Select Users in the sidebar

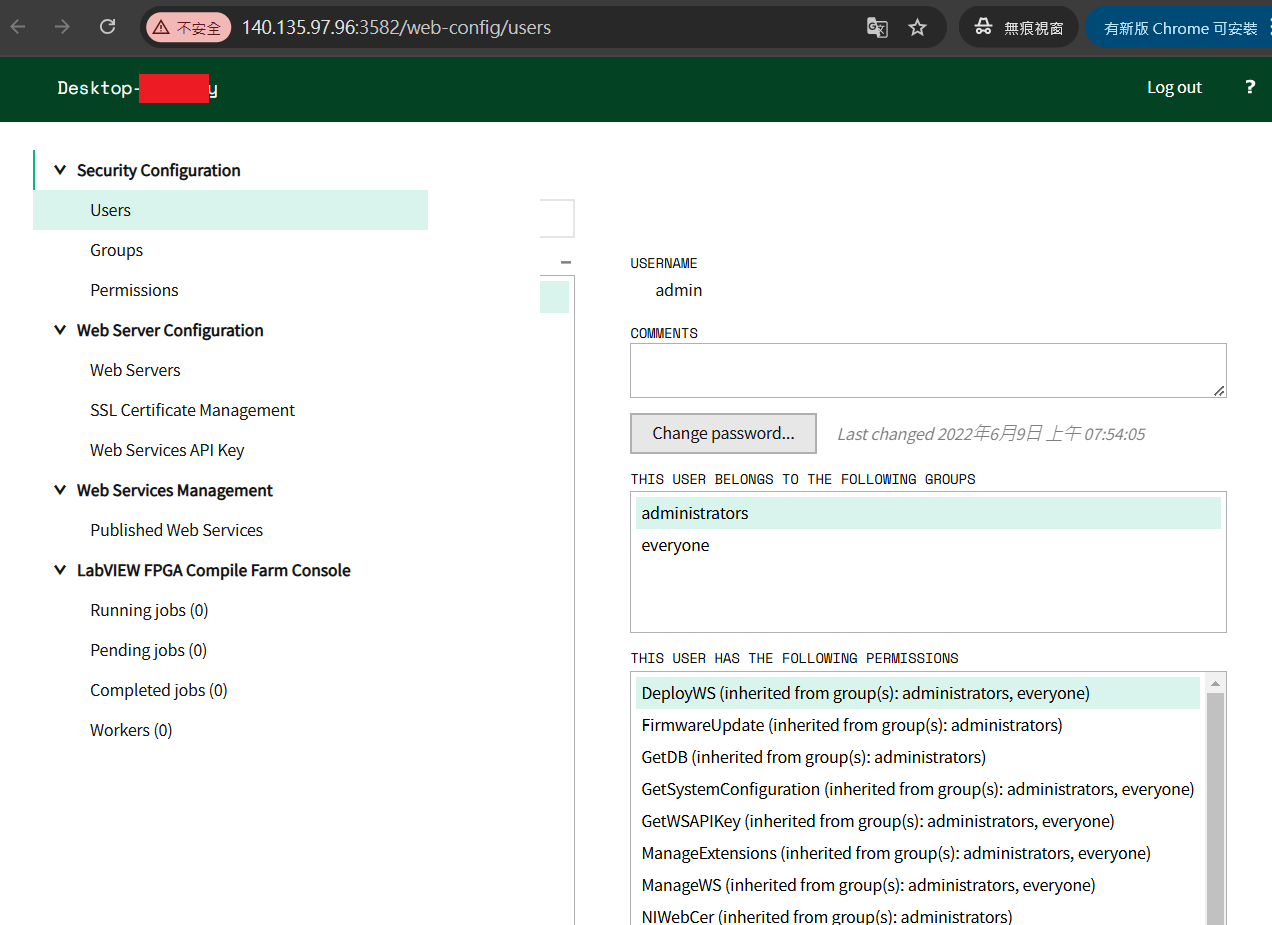pos(230,210)
